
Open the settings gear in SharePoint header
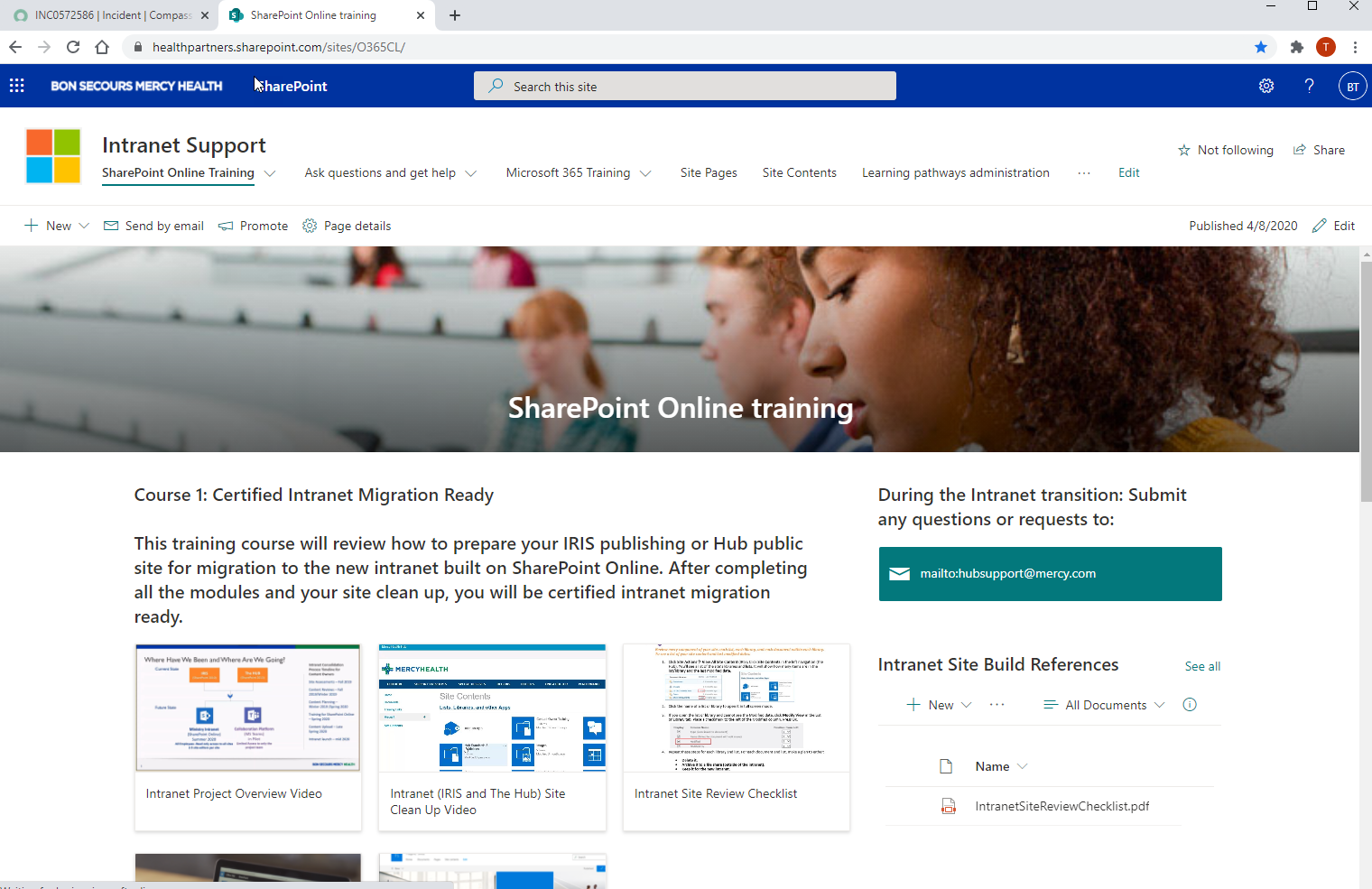pos(1266,86)
